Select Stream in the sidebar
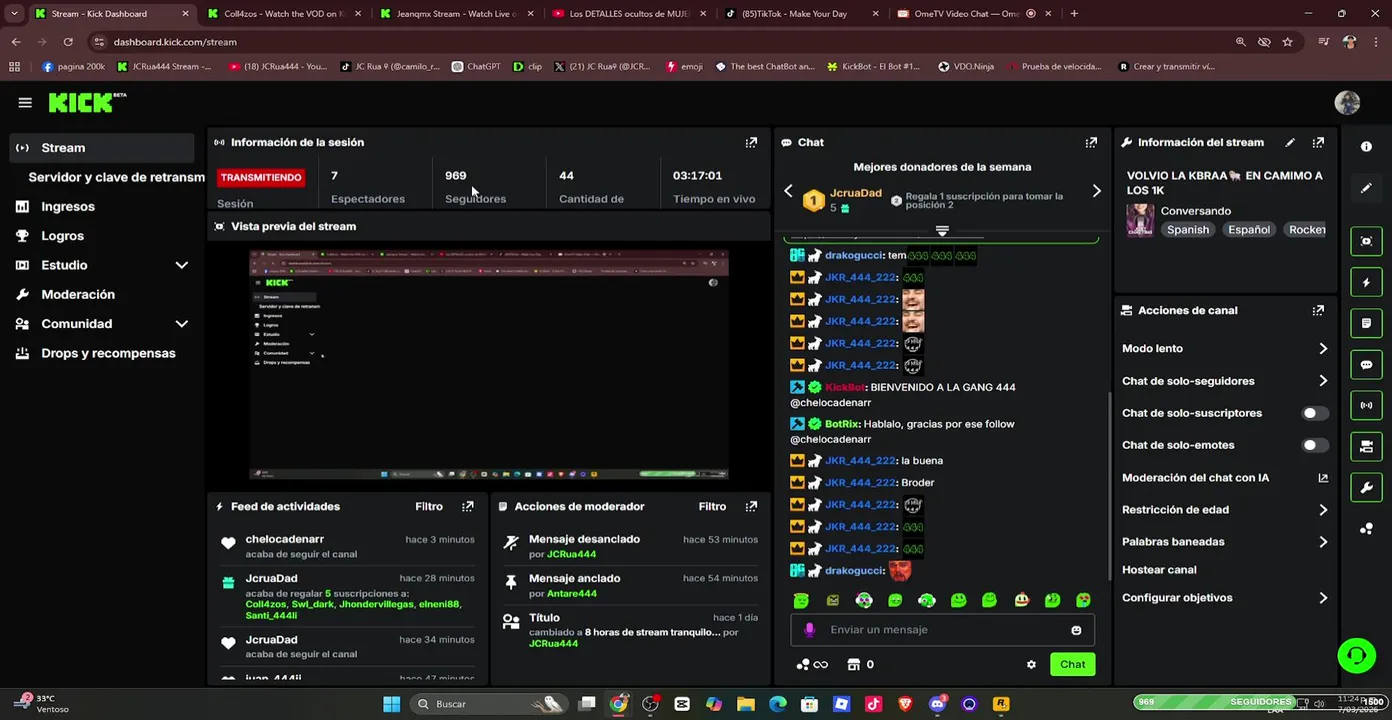 102,148
